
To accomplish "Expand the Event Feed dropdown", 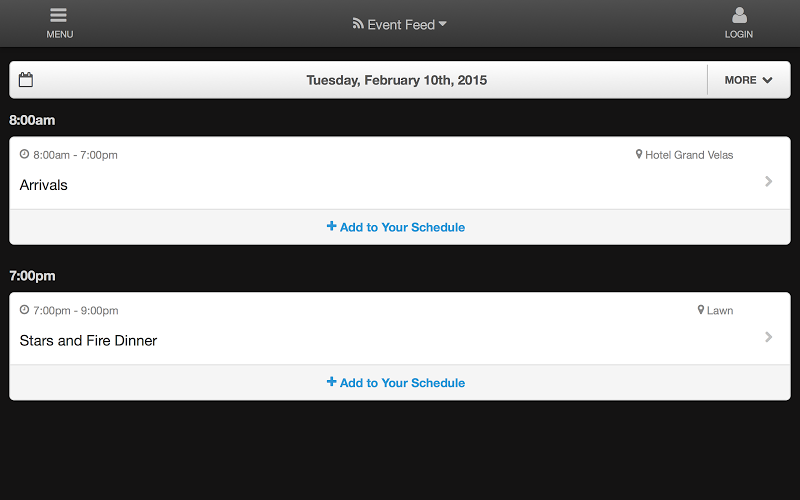I will (399, 24).
